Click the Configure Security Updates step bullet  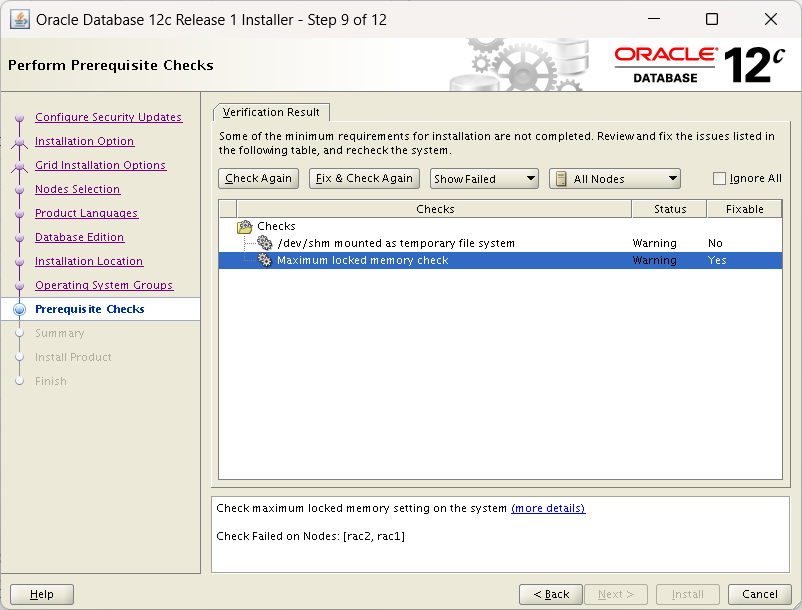point(19,118)
